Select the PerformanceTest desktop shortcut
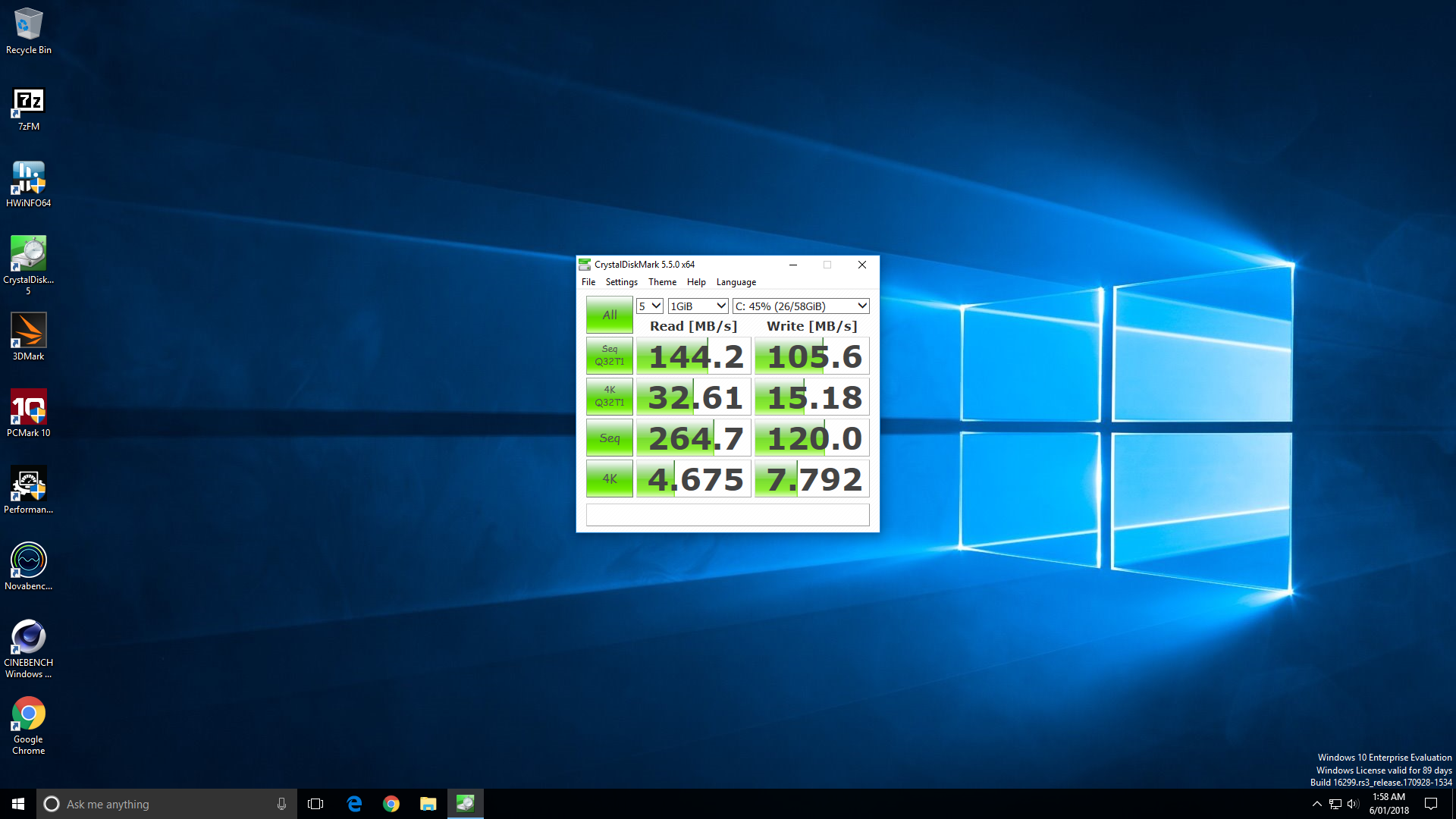 click(x=29, y=491)
